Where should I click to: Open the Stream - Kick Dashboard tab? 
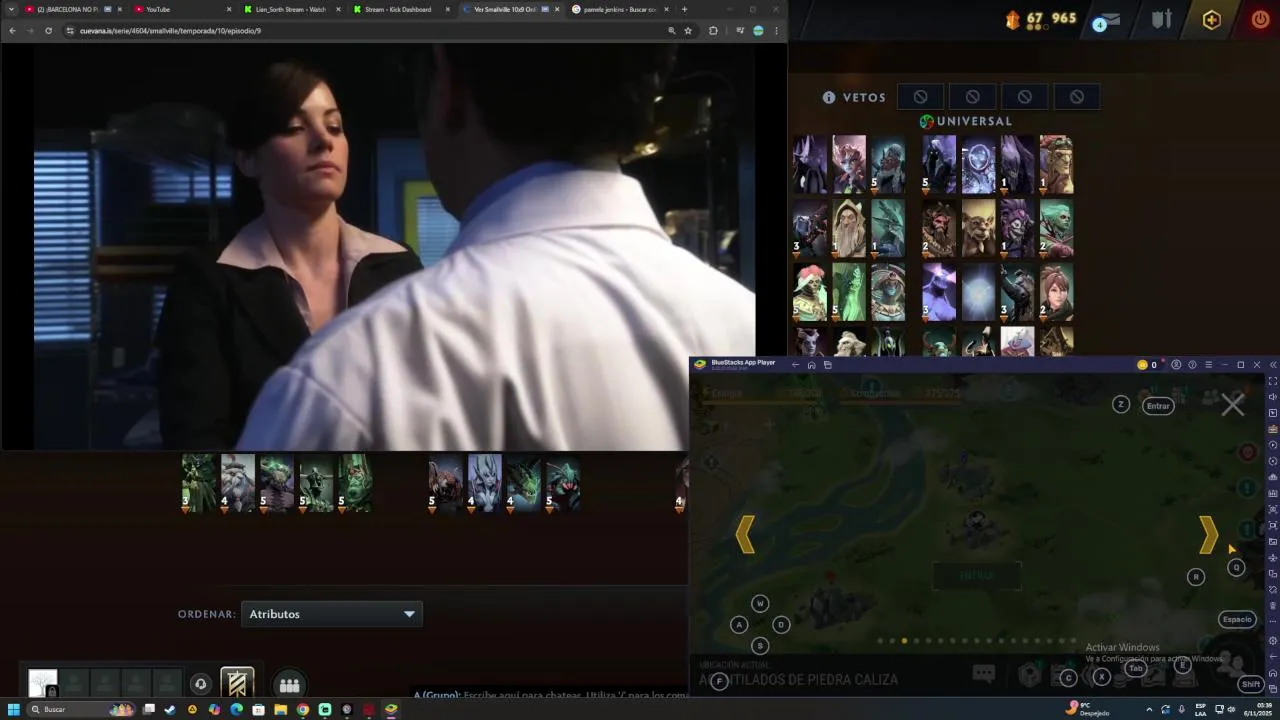[x=399, y=9]
